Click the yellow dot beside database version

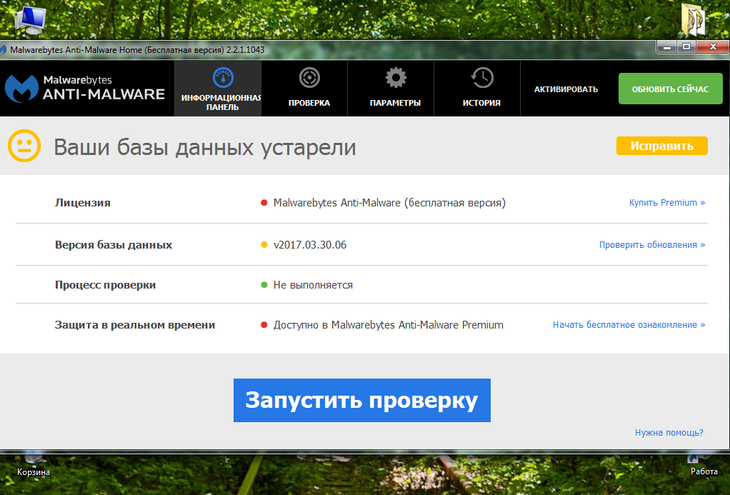(264, 245)
